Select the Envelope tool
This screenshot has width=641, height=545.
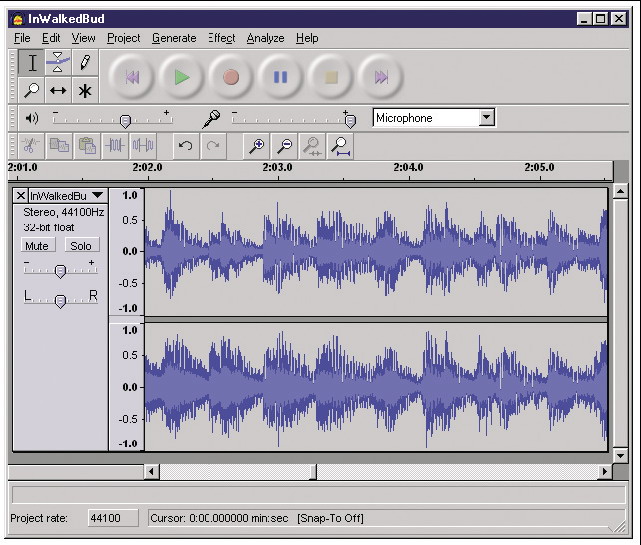[58, 63]
